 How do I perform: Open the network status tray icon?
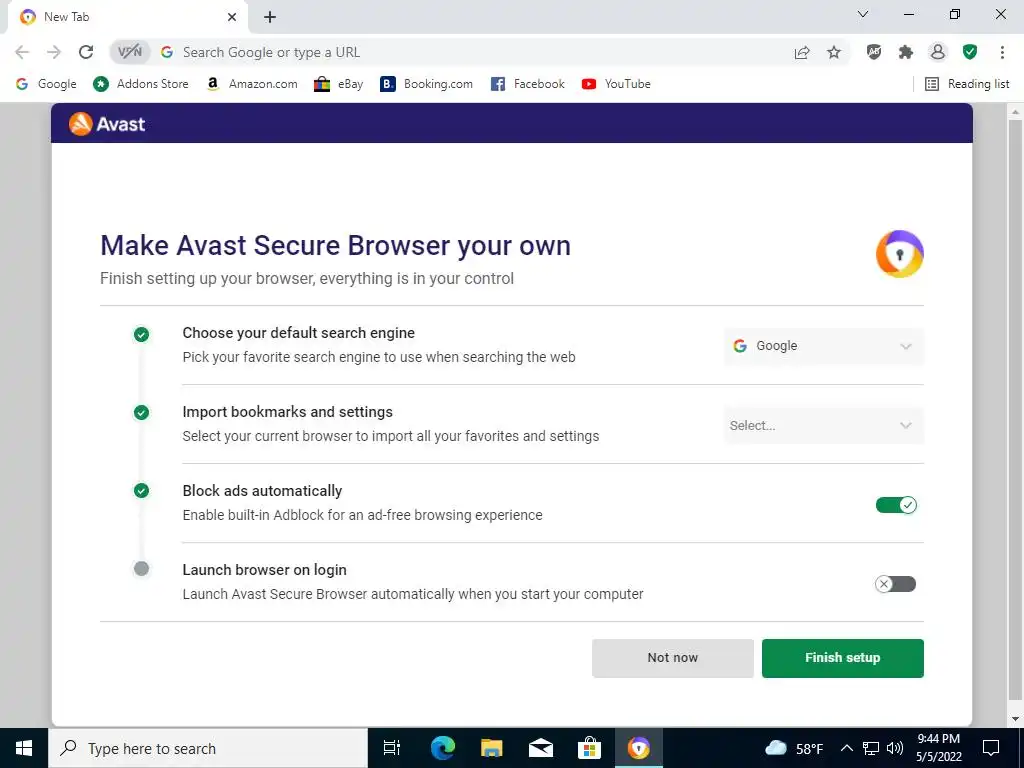871,748
